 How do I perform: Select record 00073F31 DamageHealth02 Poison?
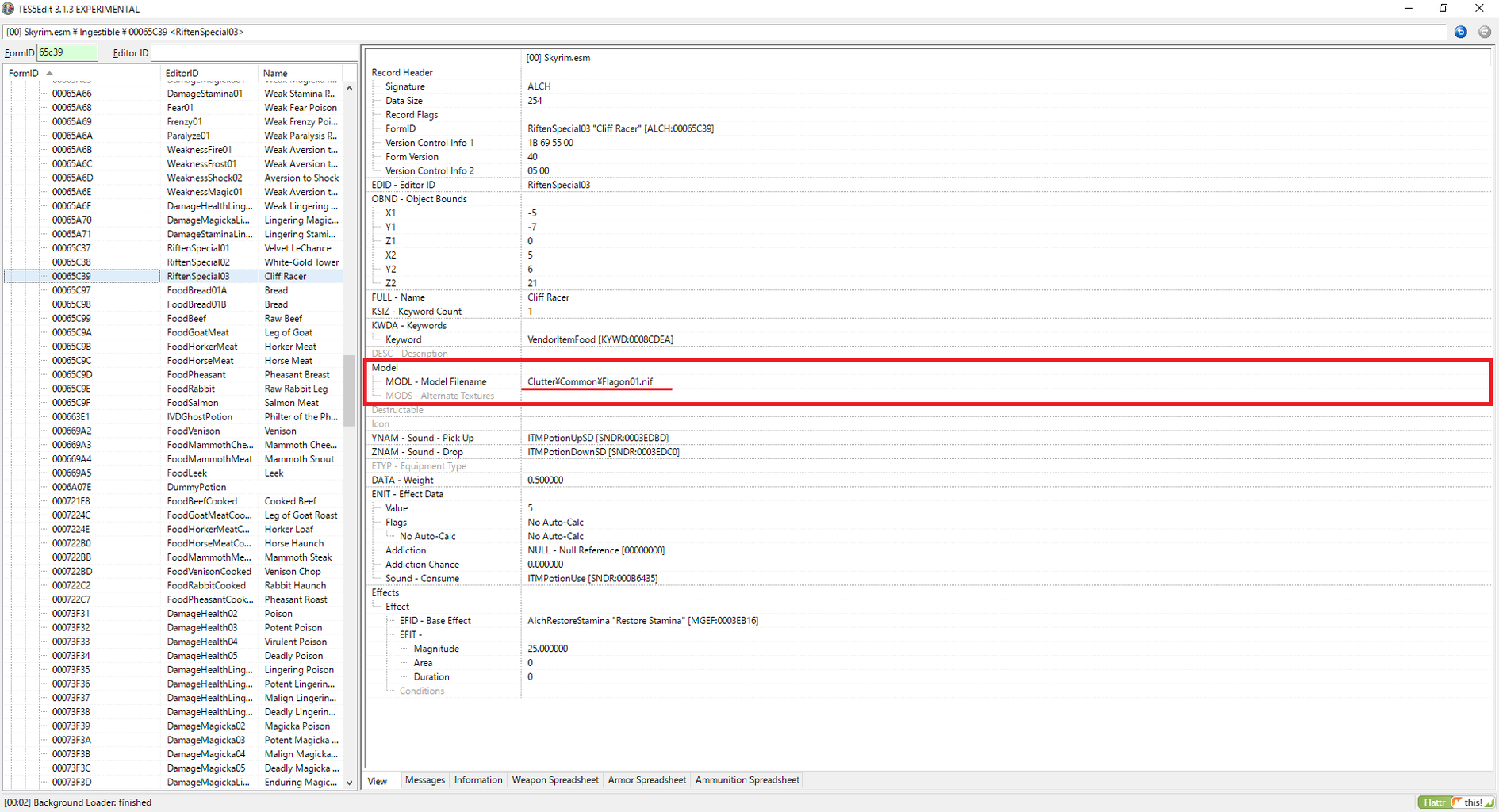click(x=174, y=614)
